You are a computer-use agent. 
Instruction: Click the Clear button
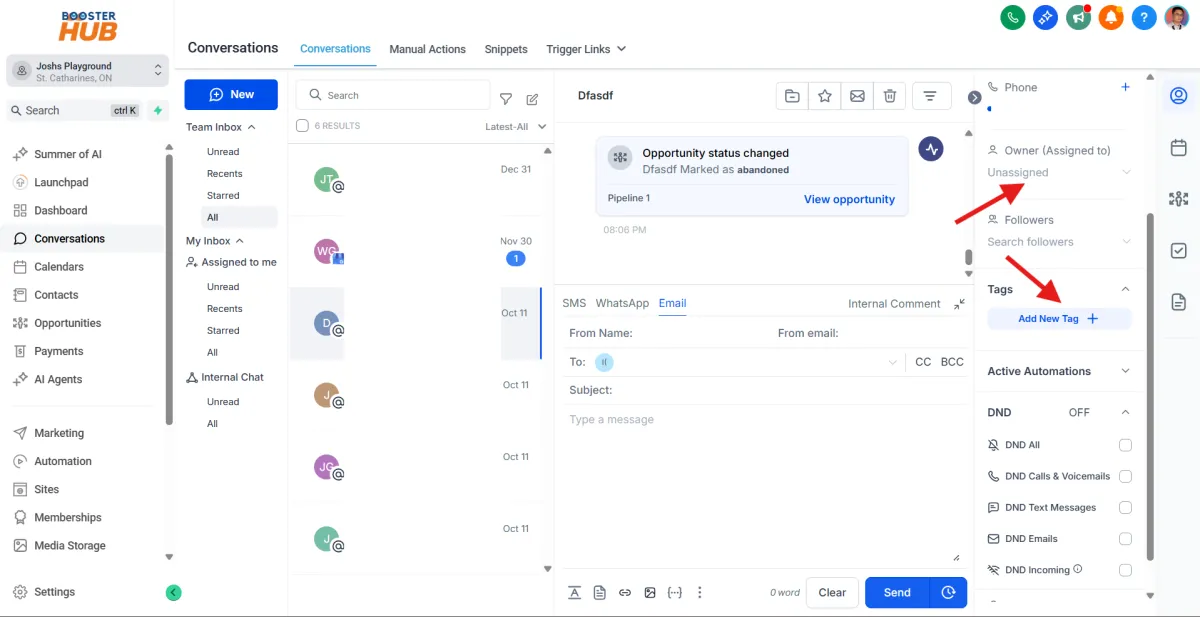point(832,592)
